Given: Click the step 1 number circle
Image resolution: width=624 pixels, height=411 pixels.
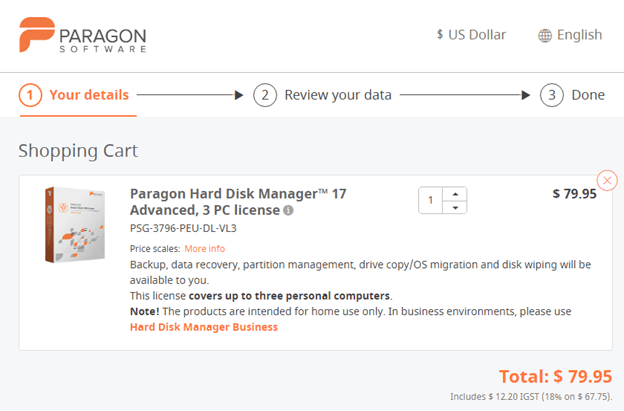Looking at the screenshot, I should [x=30, y=95].
